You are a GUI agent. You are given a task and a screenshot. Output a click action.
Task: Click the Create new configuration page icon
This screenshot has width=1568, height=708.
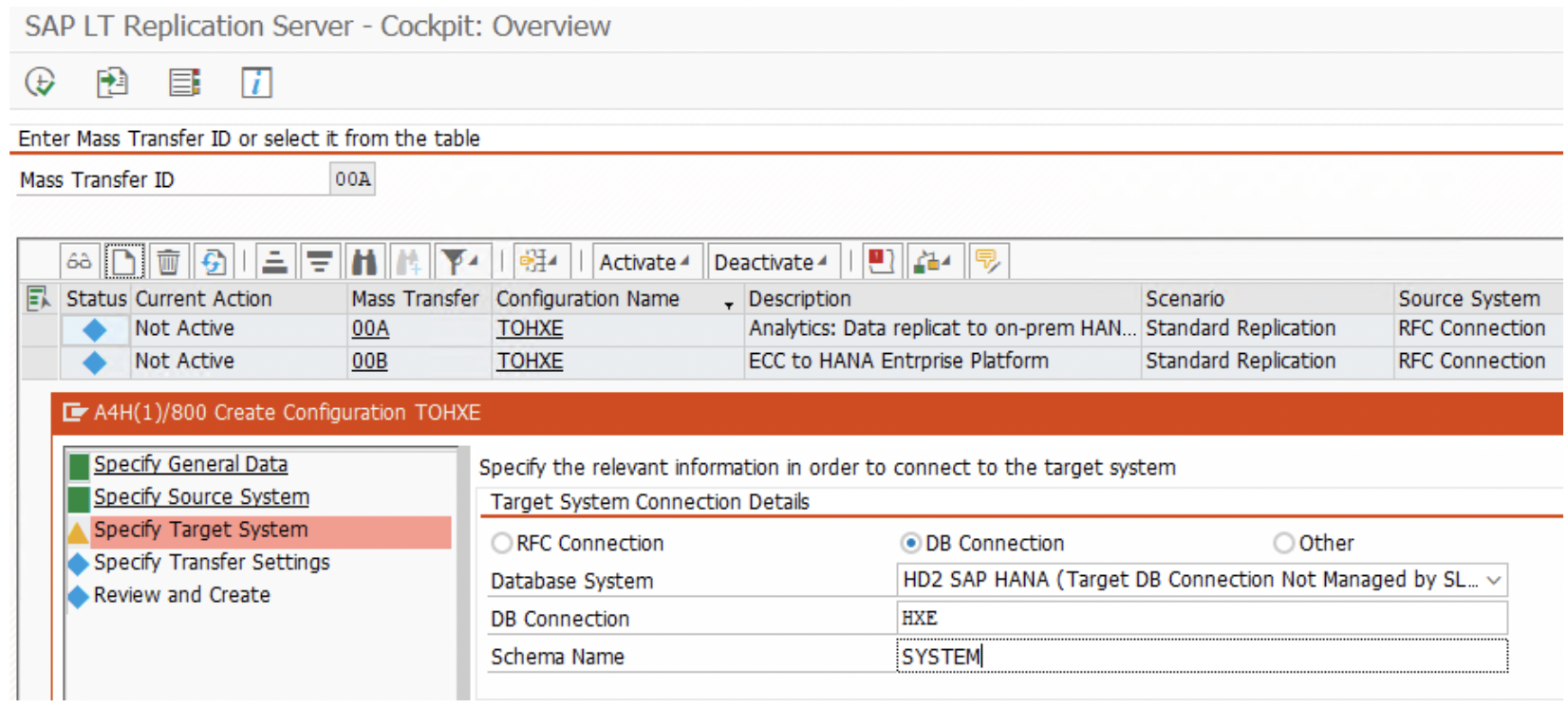pyautogui.click(x=124, y=262)
